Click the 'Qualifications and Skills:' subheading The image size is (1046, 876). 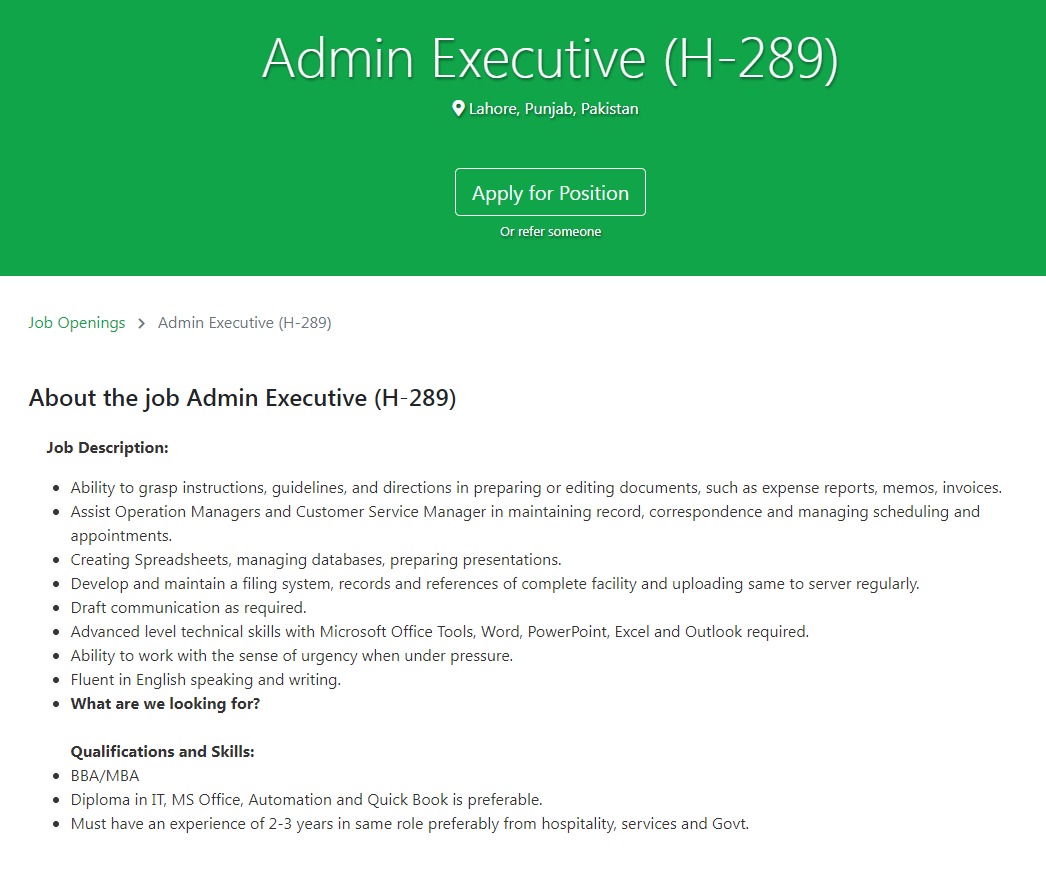point(162,752)
